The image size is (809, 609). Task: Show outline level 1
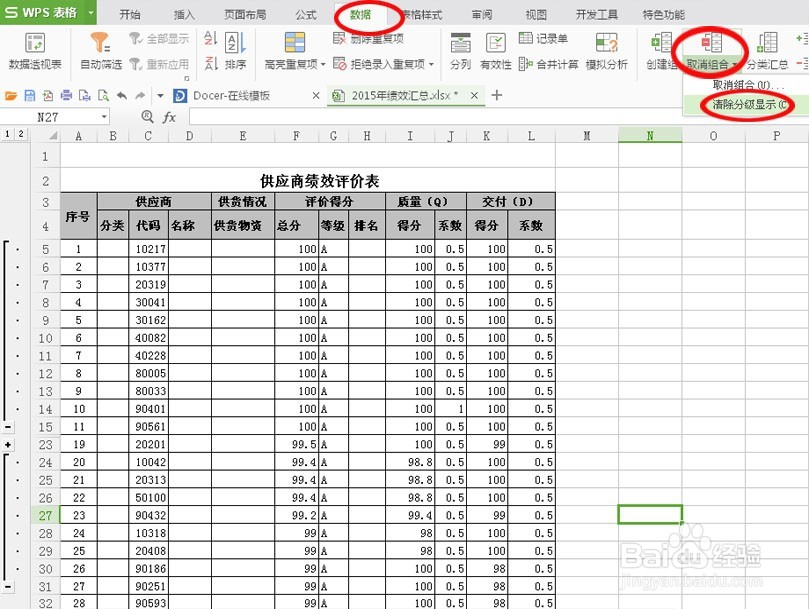point(7,134)
